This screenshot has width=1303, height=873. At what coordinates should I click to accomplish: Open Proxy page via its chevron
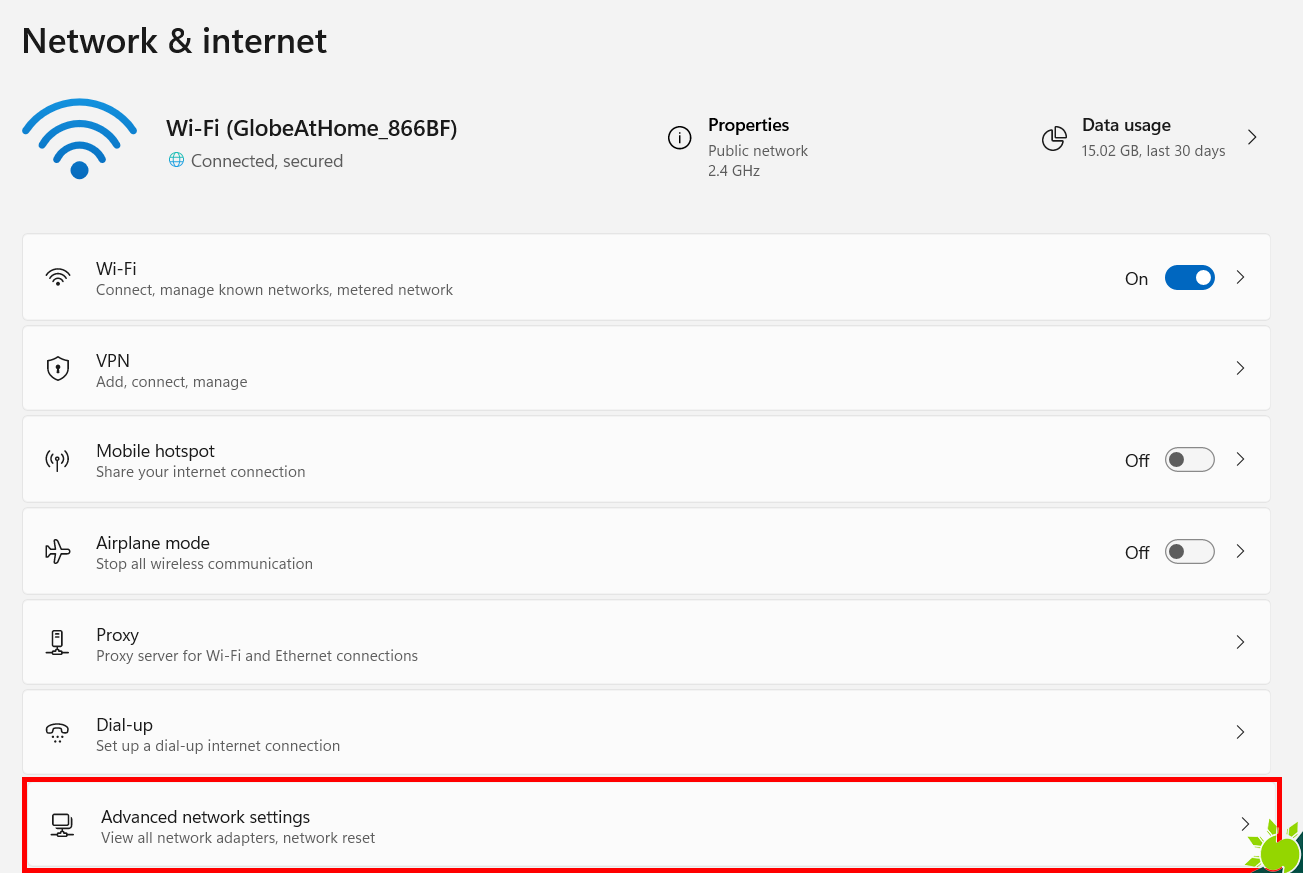[1240, 642]
